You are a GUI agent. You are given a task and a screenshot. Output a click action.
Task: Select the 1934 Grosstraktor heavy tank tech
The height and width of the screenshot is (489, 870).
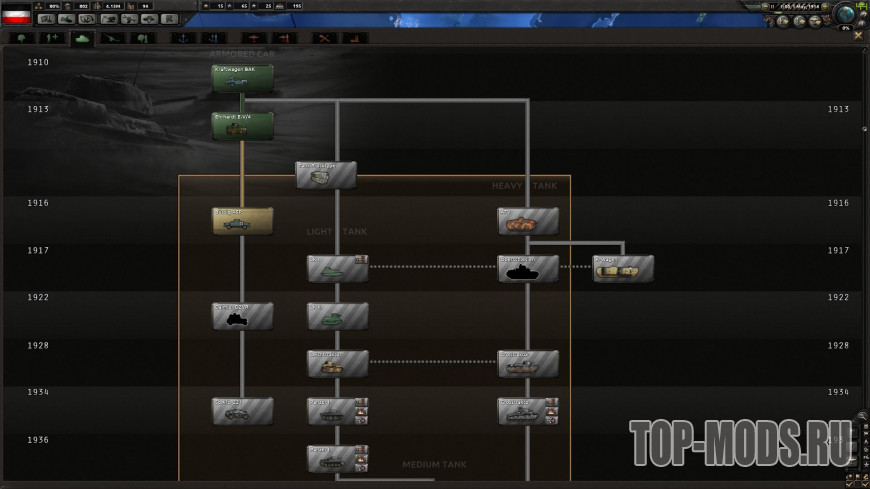[528, 411]
